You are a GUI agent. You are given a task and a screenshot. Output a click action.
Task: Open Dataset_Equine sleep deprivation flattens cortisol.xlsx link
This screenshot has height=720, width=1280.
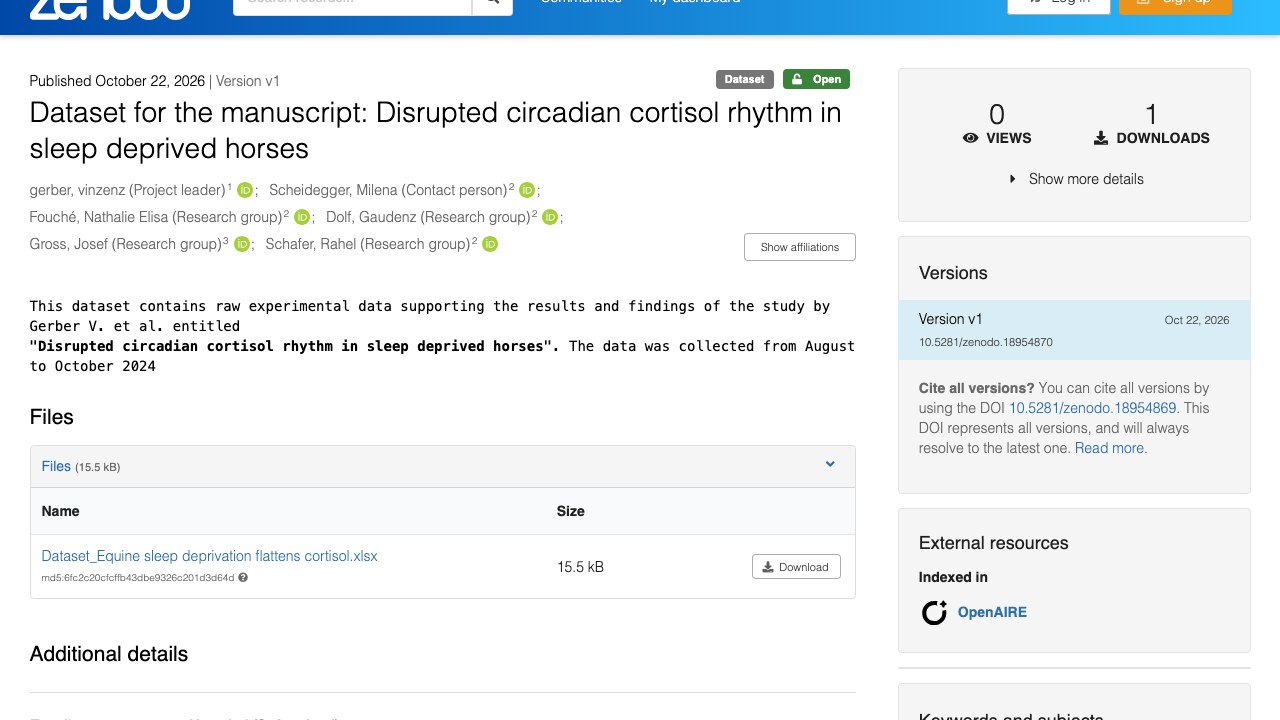210,556
